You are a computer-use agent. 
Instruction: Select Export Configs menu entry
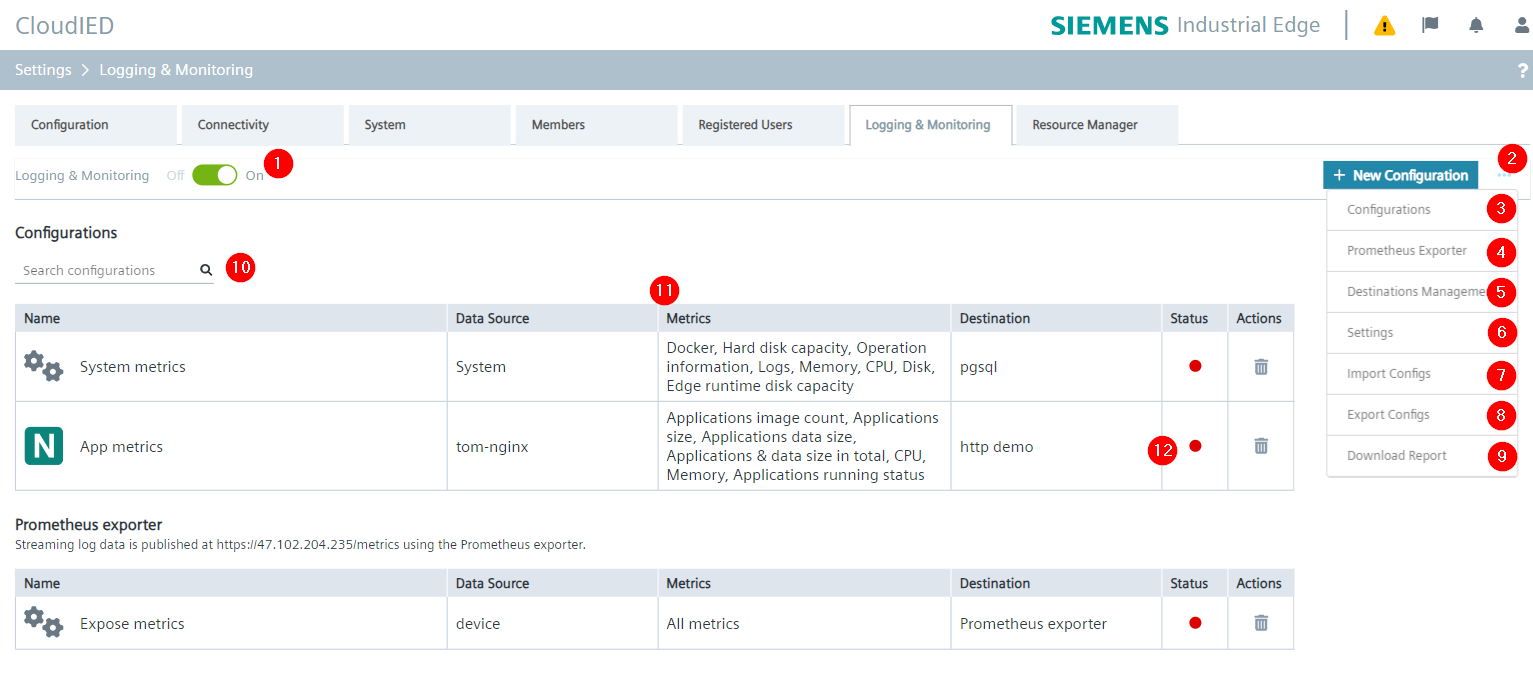click(1388, 415)
